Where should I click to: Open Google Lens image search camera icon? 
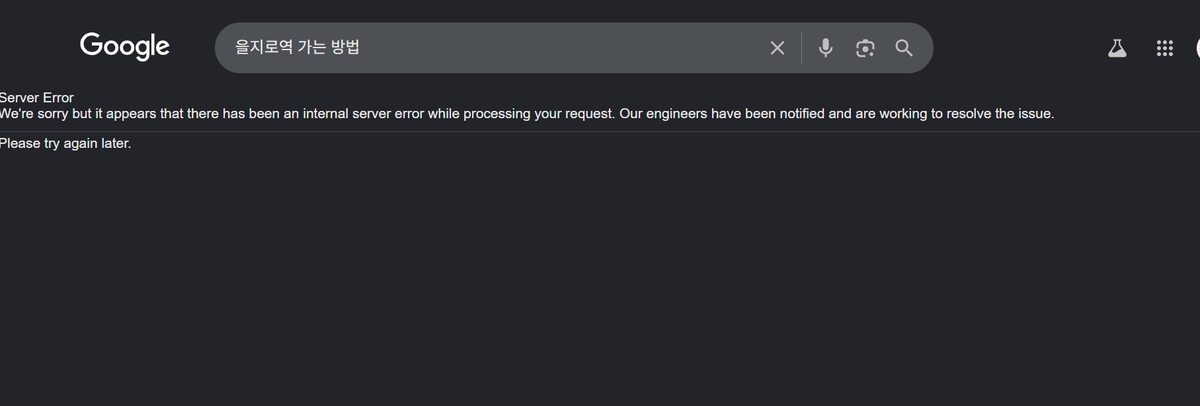865,48
